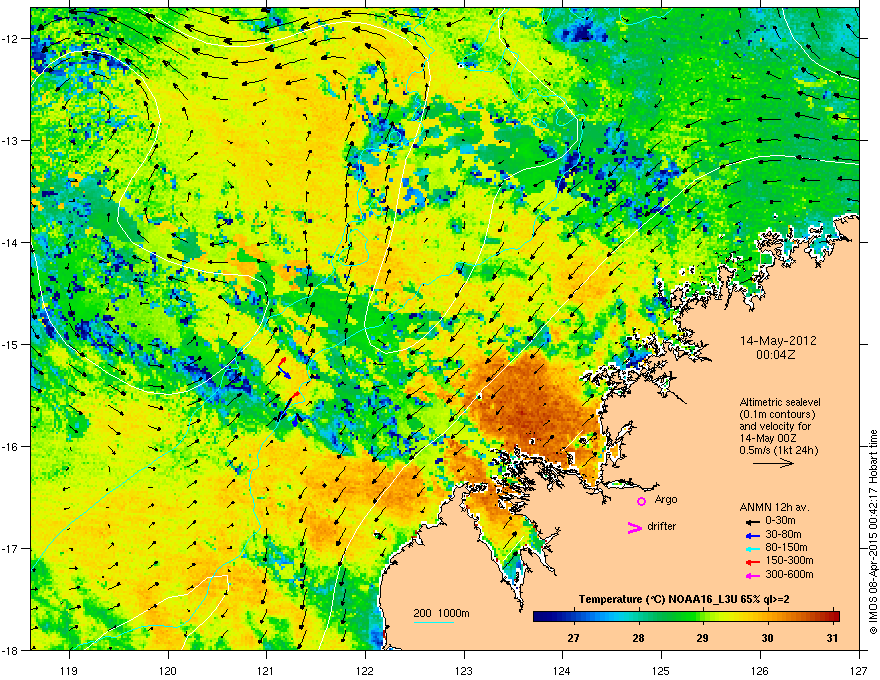Image resolution: width=880 pixels, height=680 pixels.
Task: Click the 28 value on the colorbar
Action: [638, 638]
